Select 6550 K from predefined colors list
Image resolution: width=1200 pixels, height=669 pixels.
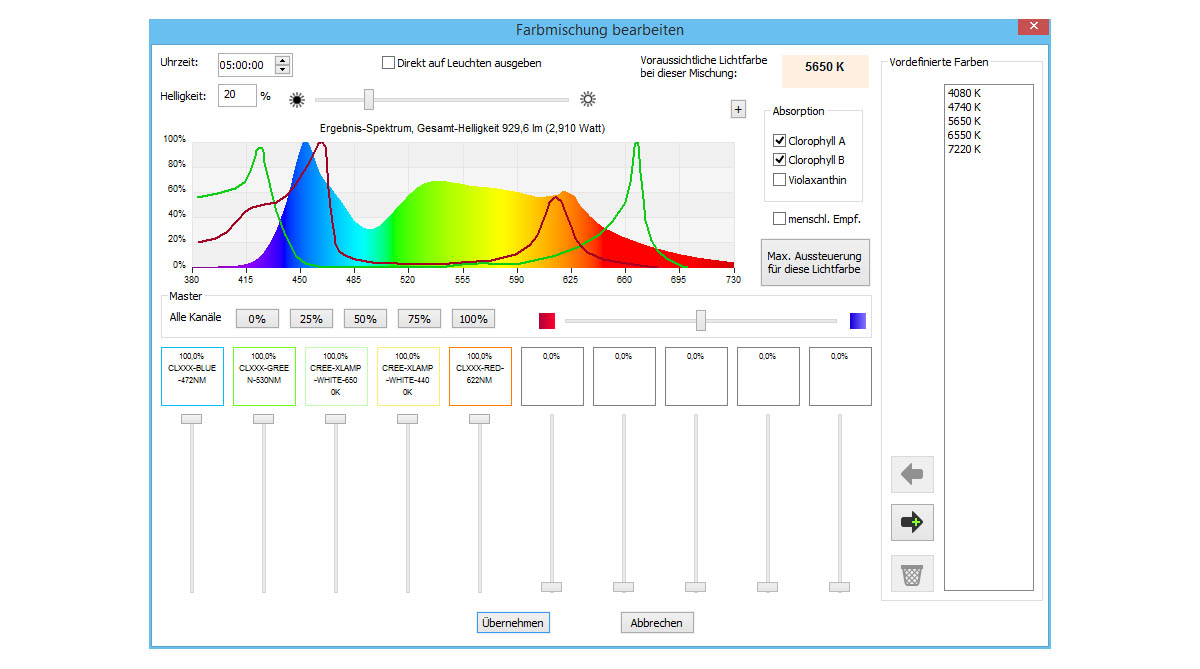click(964, 135)
